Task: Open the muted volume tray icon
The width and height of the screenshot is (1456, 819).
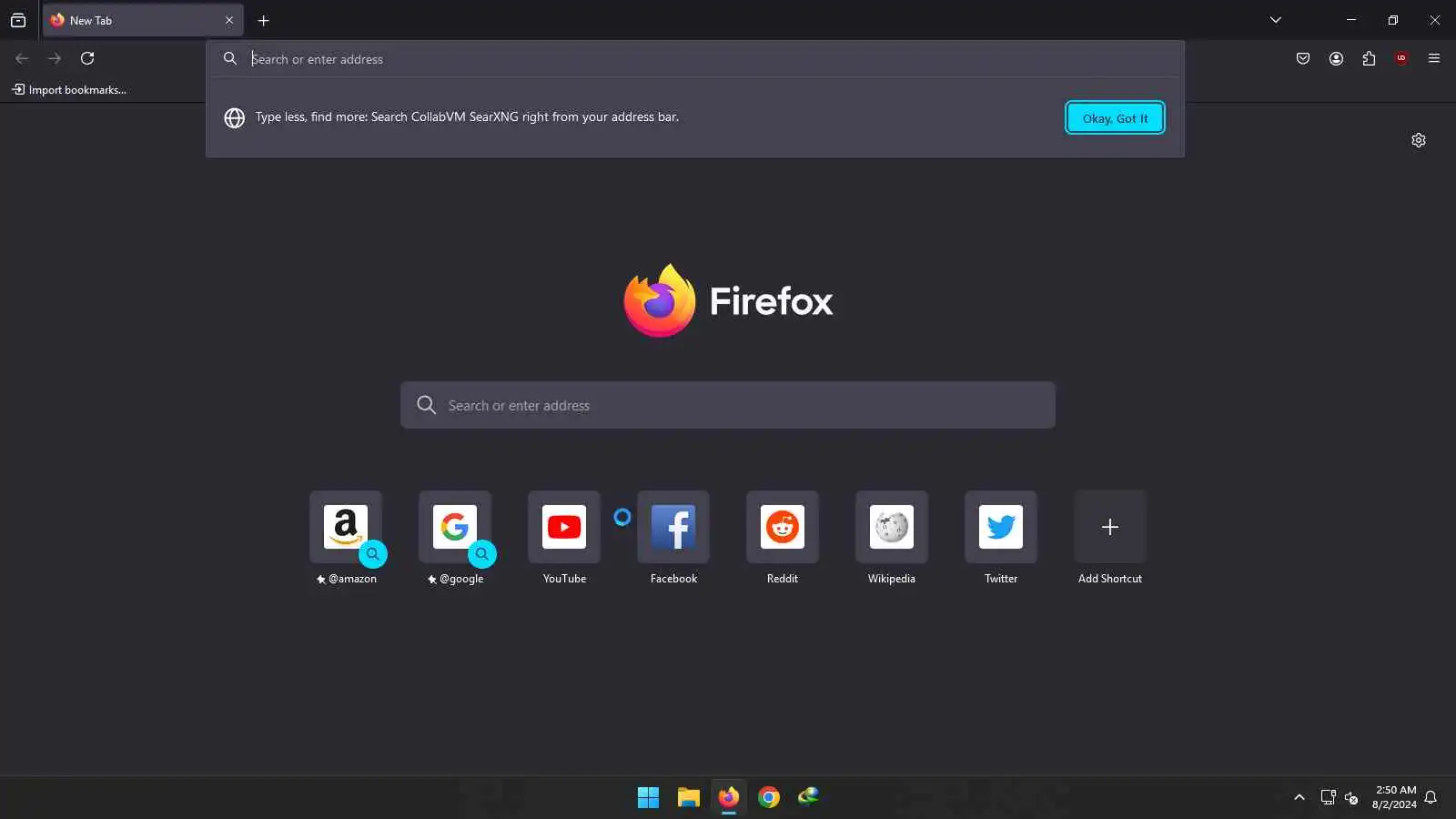Action: [1351, 798]
